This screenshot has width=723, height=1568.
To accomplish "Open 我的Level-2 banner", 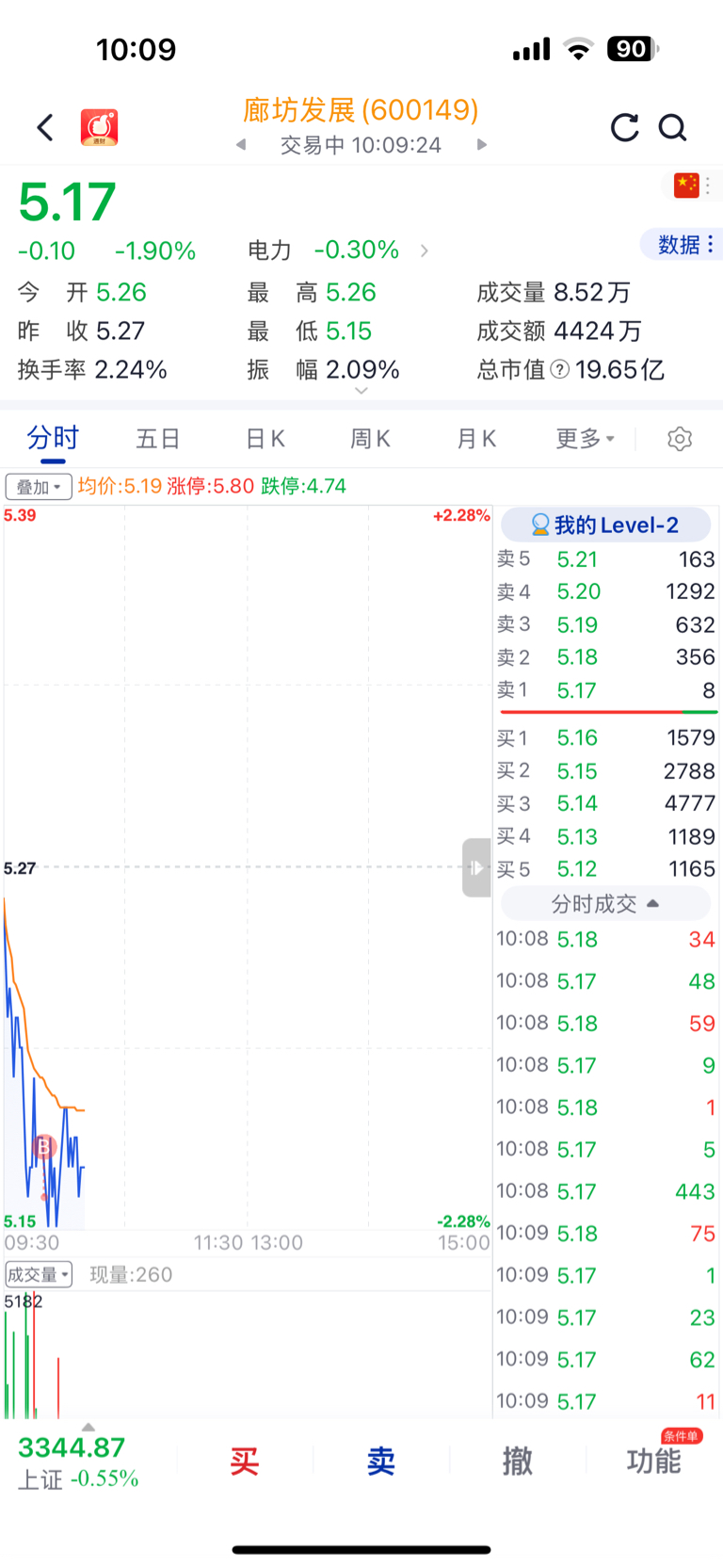I will (605, 525).
